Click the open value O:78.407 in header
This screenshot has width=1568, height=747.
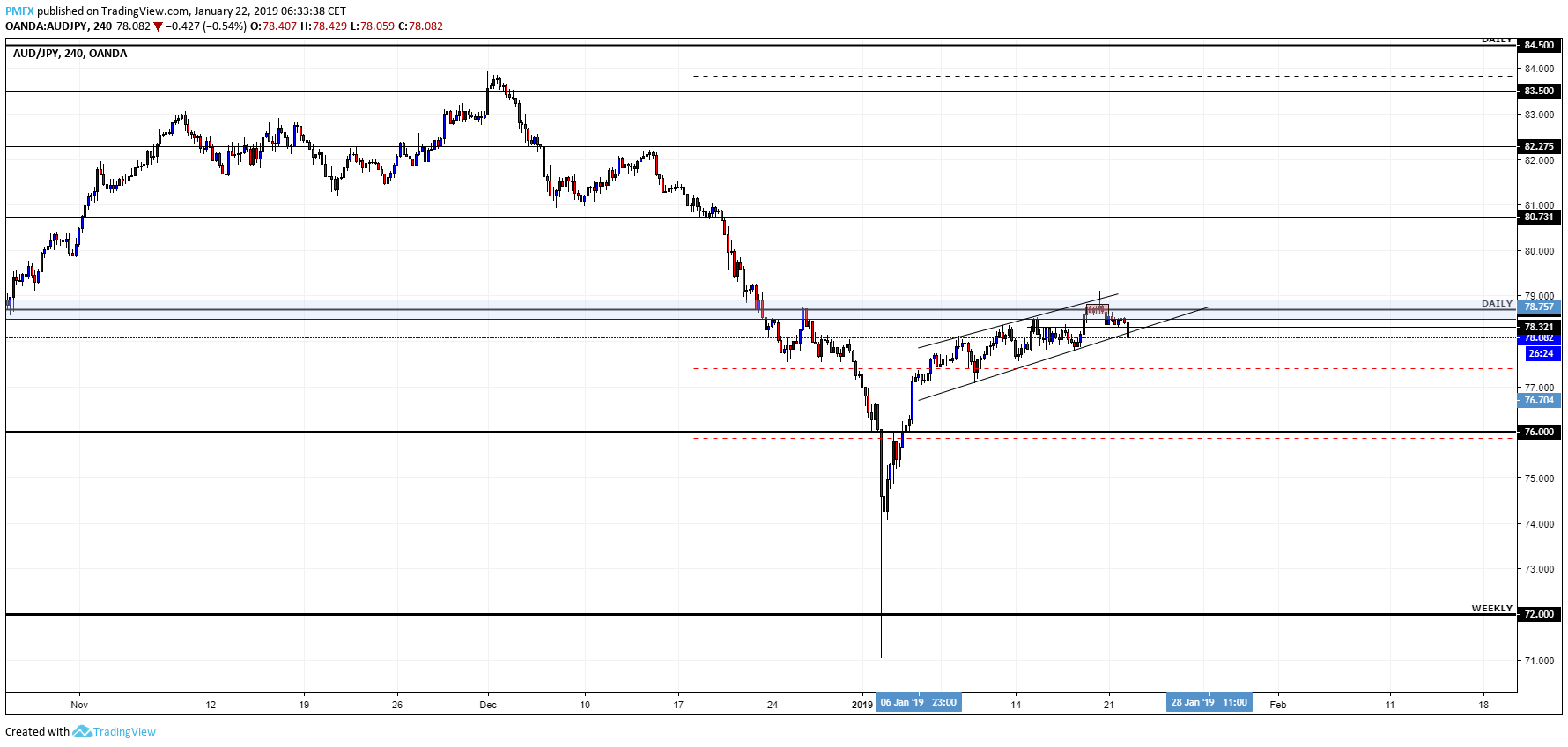point(274,26)
